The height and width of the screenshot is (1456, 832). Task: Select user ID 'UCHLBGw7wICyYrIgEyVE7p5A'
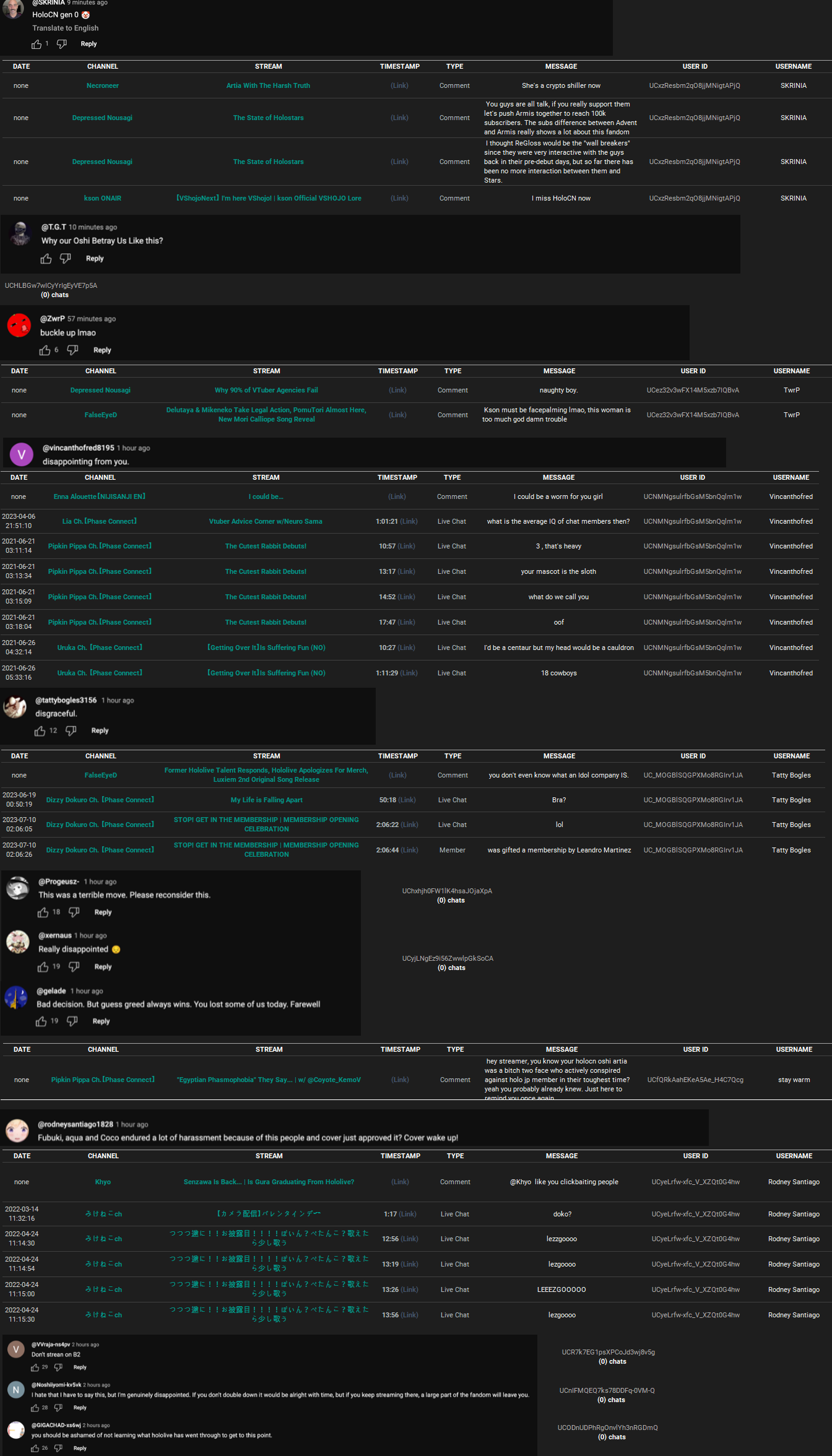point(51,286)
